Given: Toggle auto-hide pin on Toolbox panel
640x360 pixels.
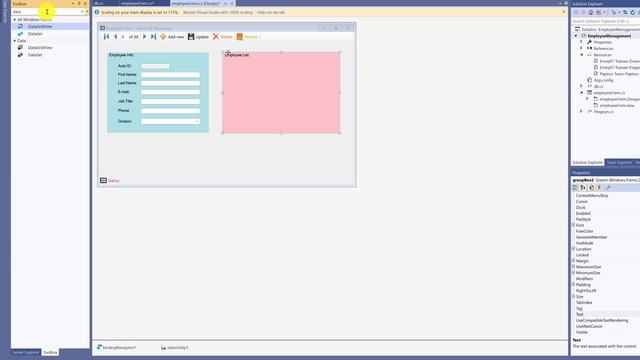Looking at the screenshot, I should click(x=79, y=4).
